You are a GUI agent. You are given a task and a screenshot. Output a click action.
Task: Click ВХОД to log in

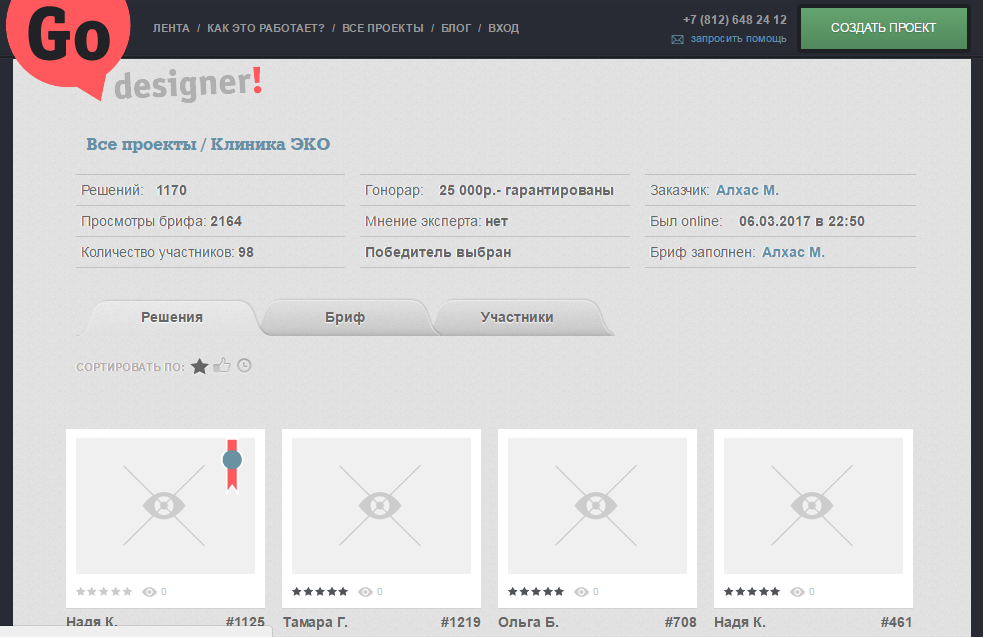503,28
